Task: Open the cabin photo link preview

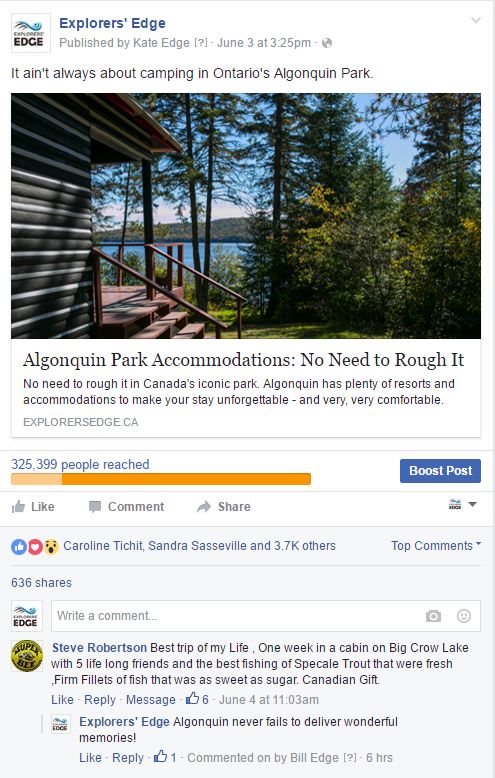Action: click(x=246, y=216)
